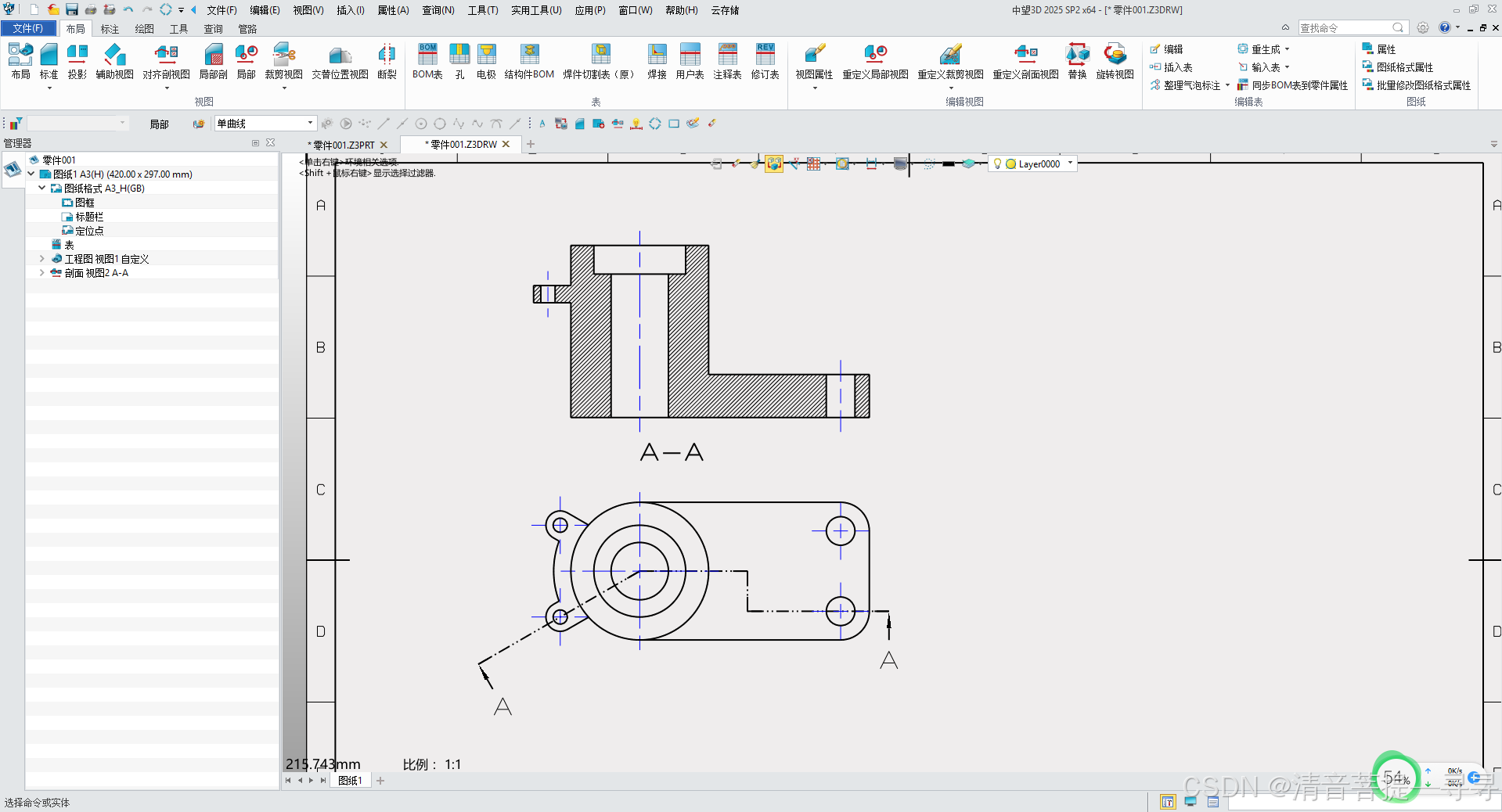Switch to the 绘图 ribbon tab
This screenshot has width=1502, height=812.
[x=144, y=29]
